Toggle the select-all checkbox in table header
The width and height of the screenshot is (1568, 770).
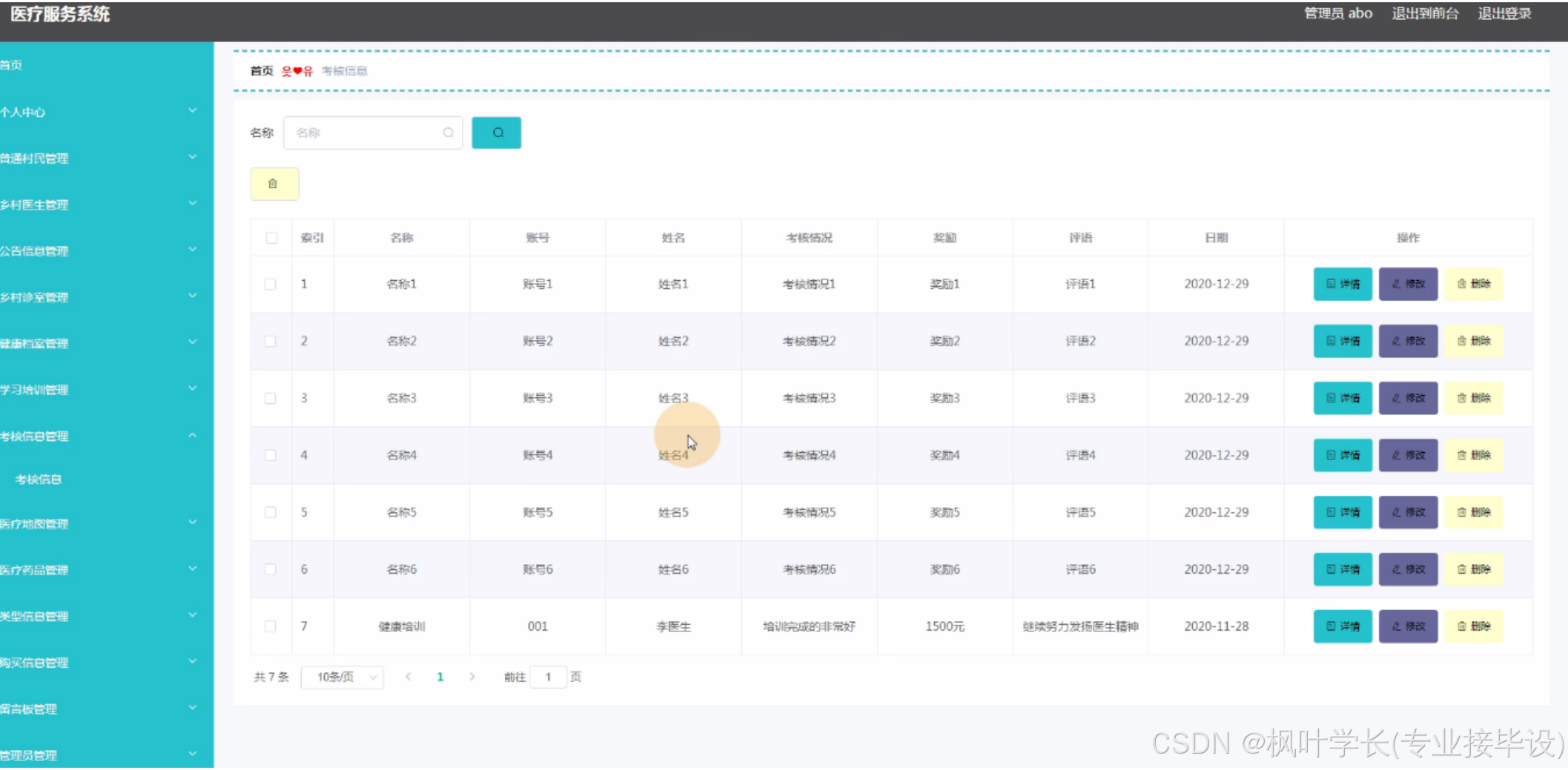click(271, 238)
